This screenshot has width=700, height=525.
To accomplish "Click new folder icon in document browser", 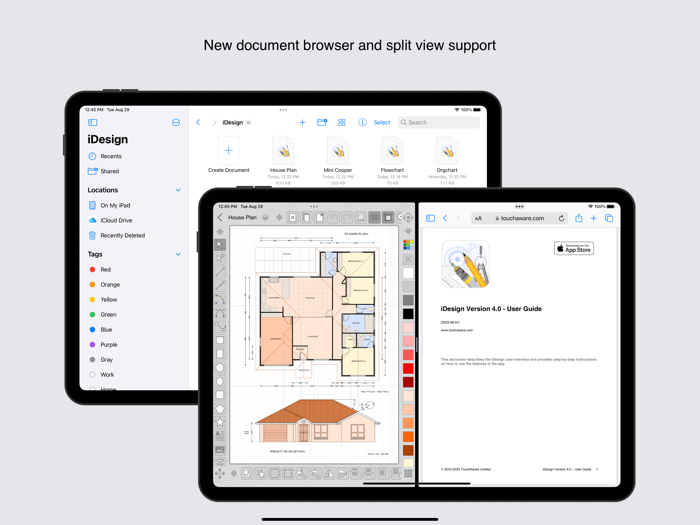I will (x=322, y=122).
